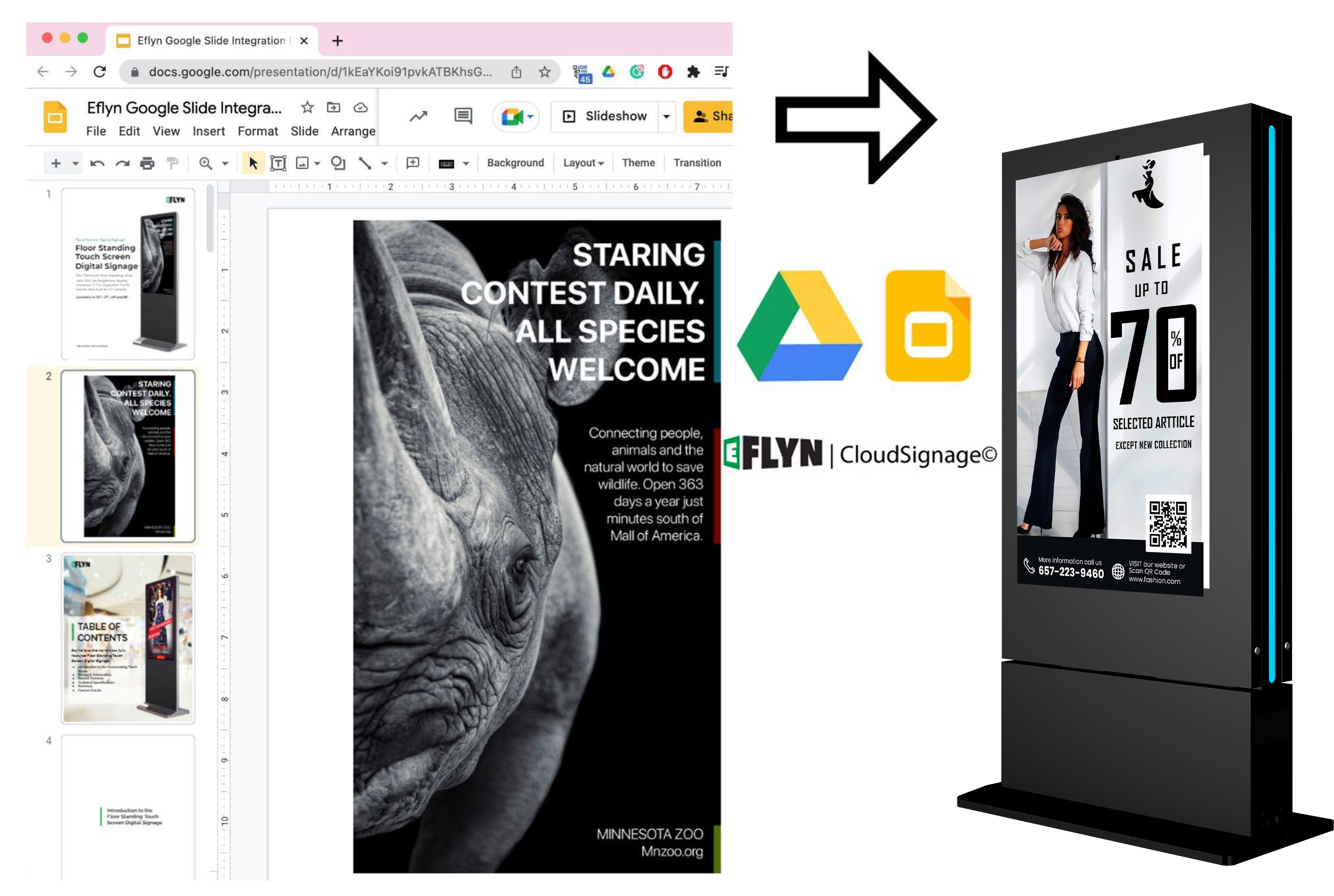Image resolution: width=1334 pixels, height=896 pixels.
Task: Click the Transition button
Action: (696, 163)
